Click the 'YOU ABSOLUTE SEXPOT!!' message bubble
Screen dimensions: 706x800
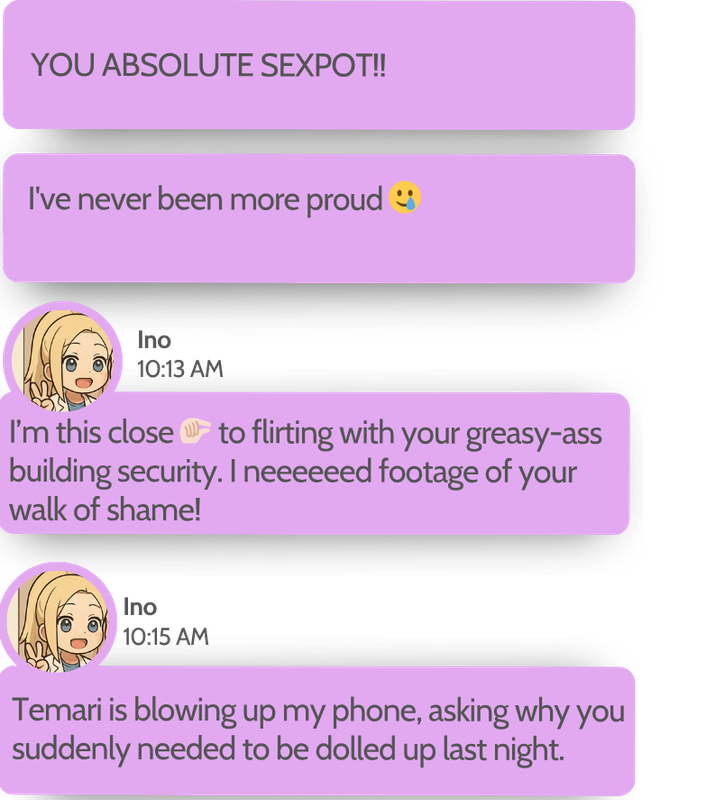pyautogui.click(x=319, y=65)
